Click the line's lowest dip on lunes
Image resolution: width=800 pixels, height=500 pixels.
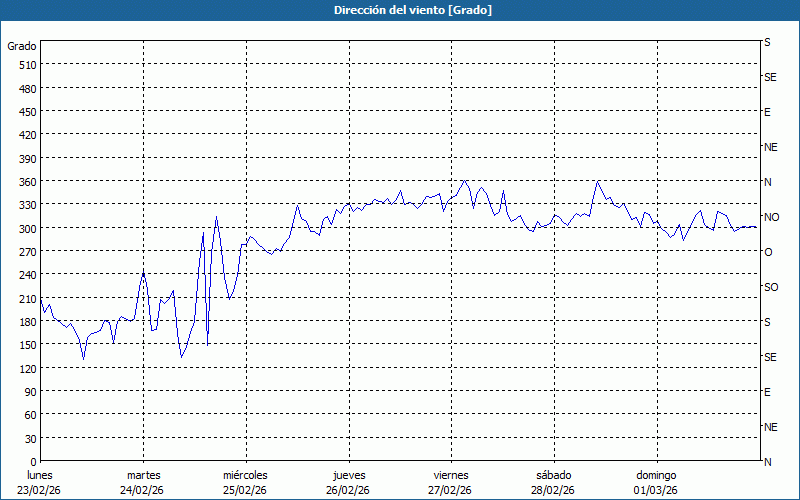coord(83,358)
